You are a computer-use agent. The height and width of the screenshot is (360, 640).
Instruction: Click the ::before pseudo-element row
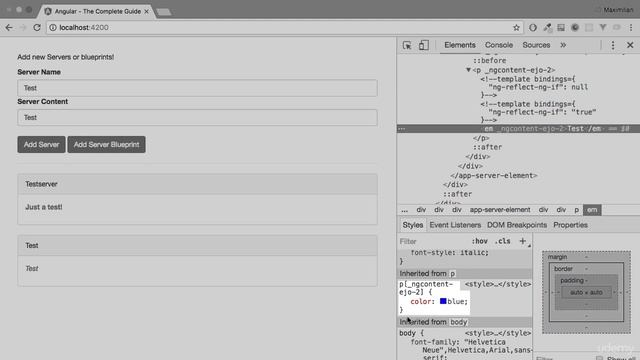click(489, 60)
